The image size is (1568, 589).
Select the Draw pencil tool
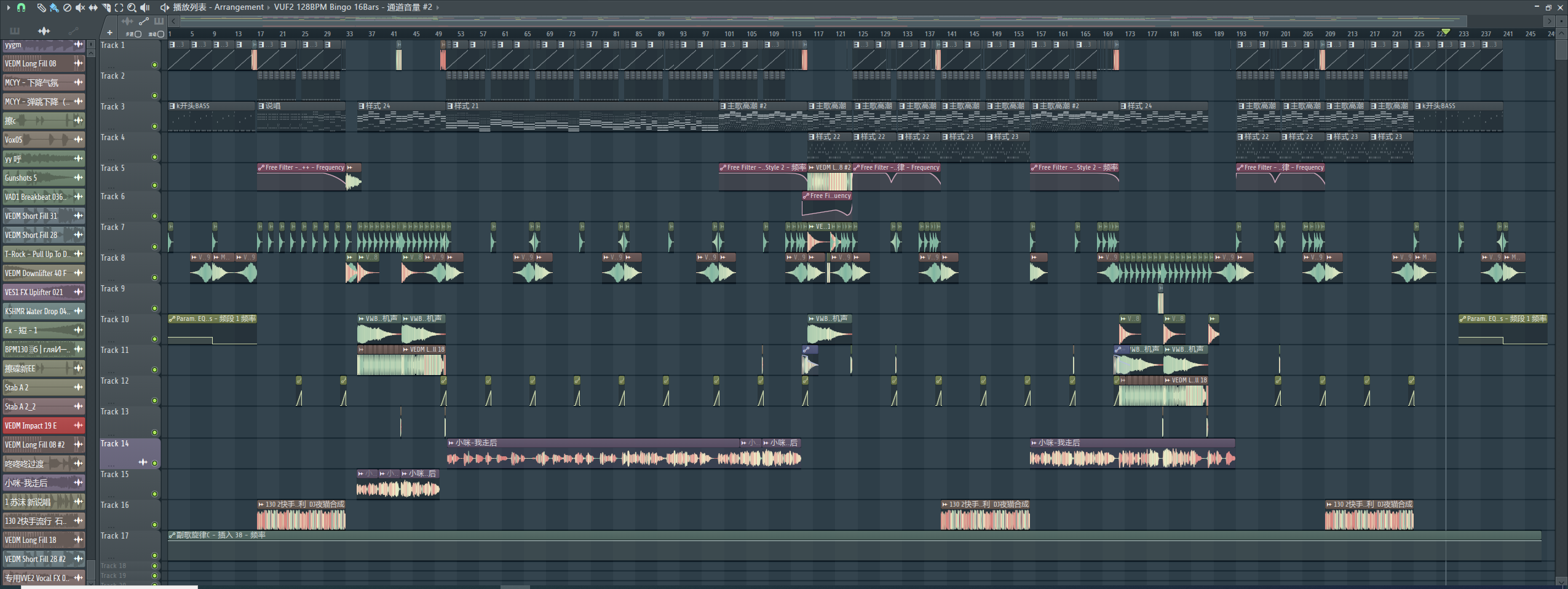click(x=41, y=7)
